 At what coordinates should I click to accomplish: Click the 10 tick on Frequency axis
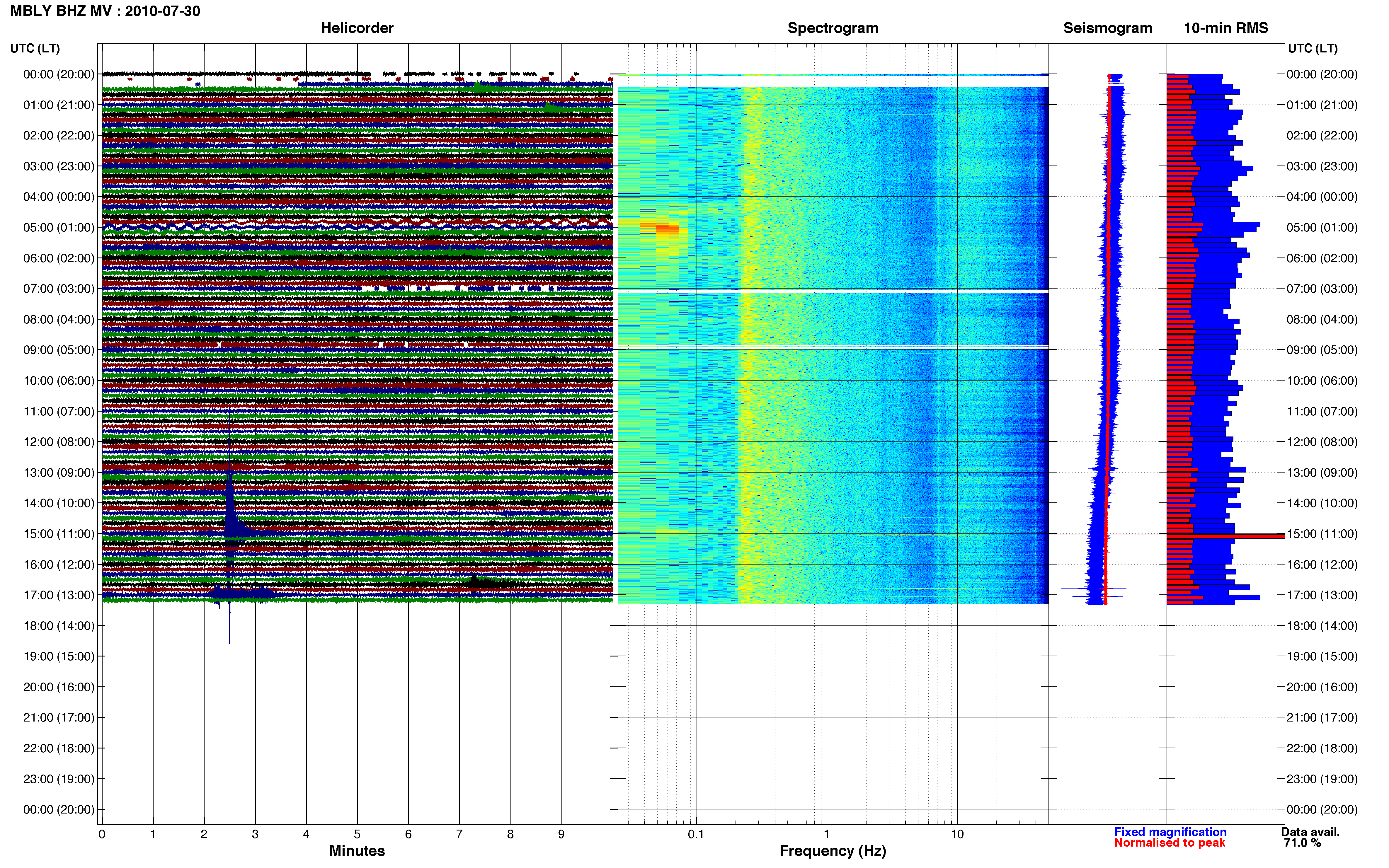coord(957,834)
